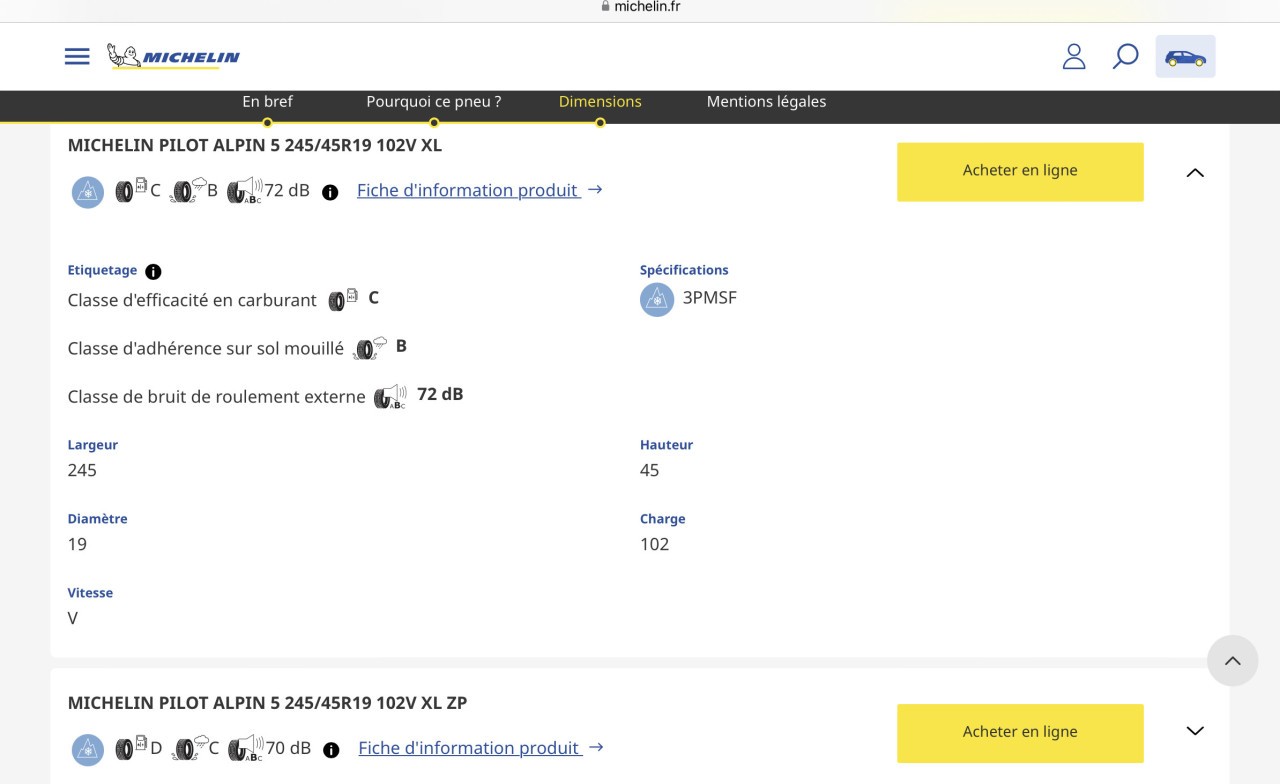The width and height of the screenshot is (1280, 784).
Task: Click the lock icon beside michelin.fr
Action: [x=605, y=6]
